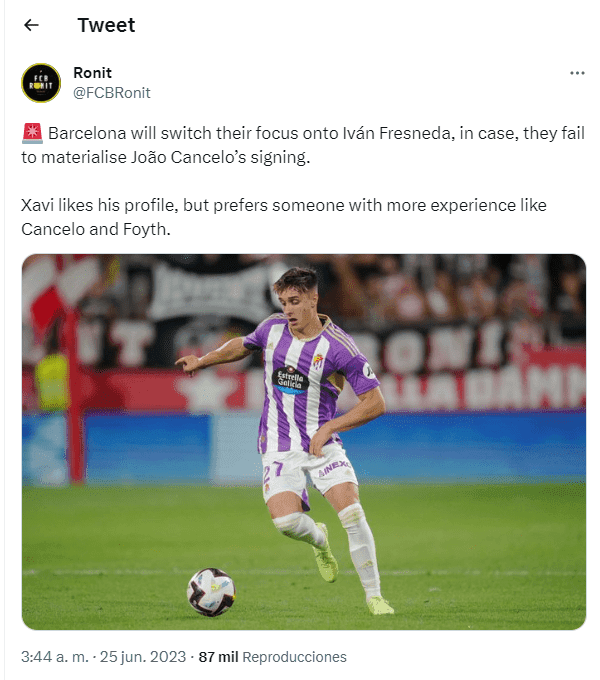The height and width of the screenshot is (680, 600).
Task: Click the 25 jun. 2023 date
Action: pos(143,657)
